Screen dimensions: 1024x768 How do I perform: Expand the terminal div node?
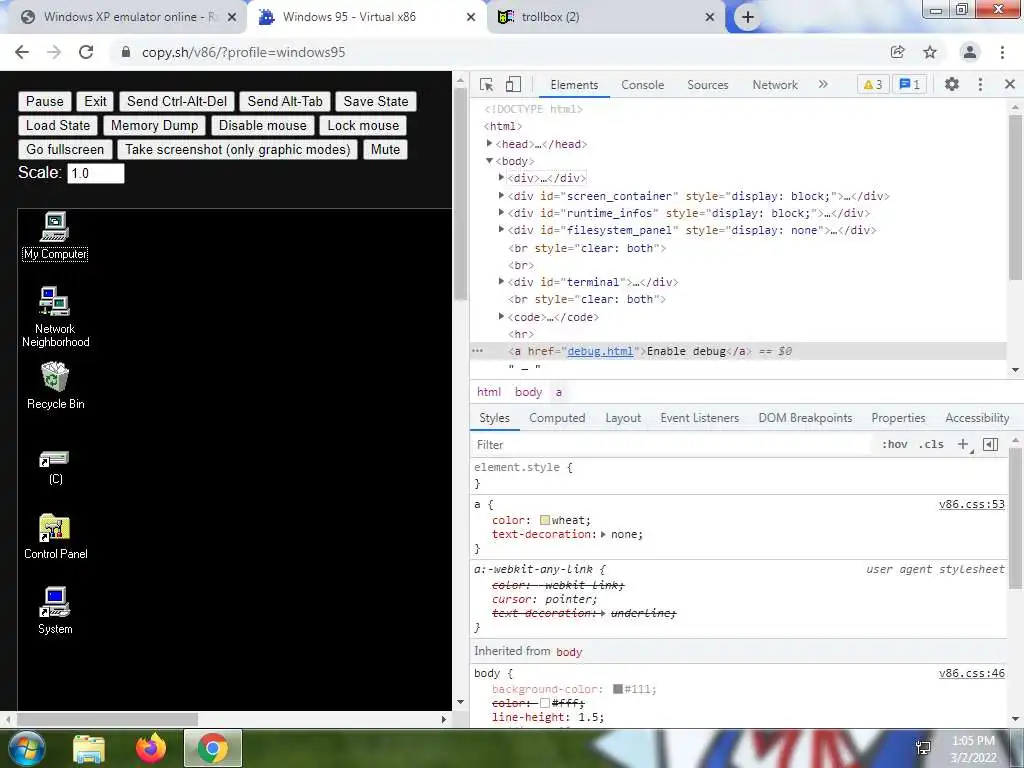pyautogui.click(x=501, y=281)
